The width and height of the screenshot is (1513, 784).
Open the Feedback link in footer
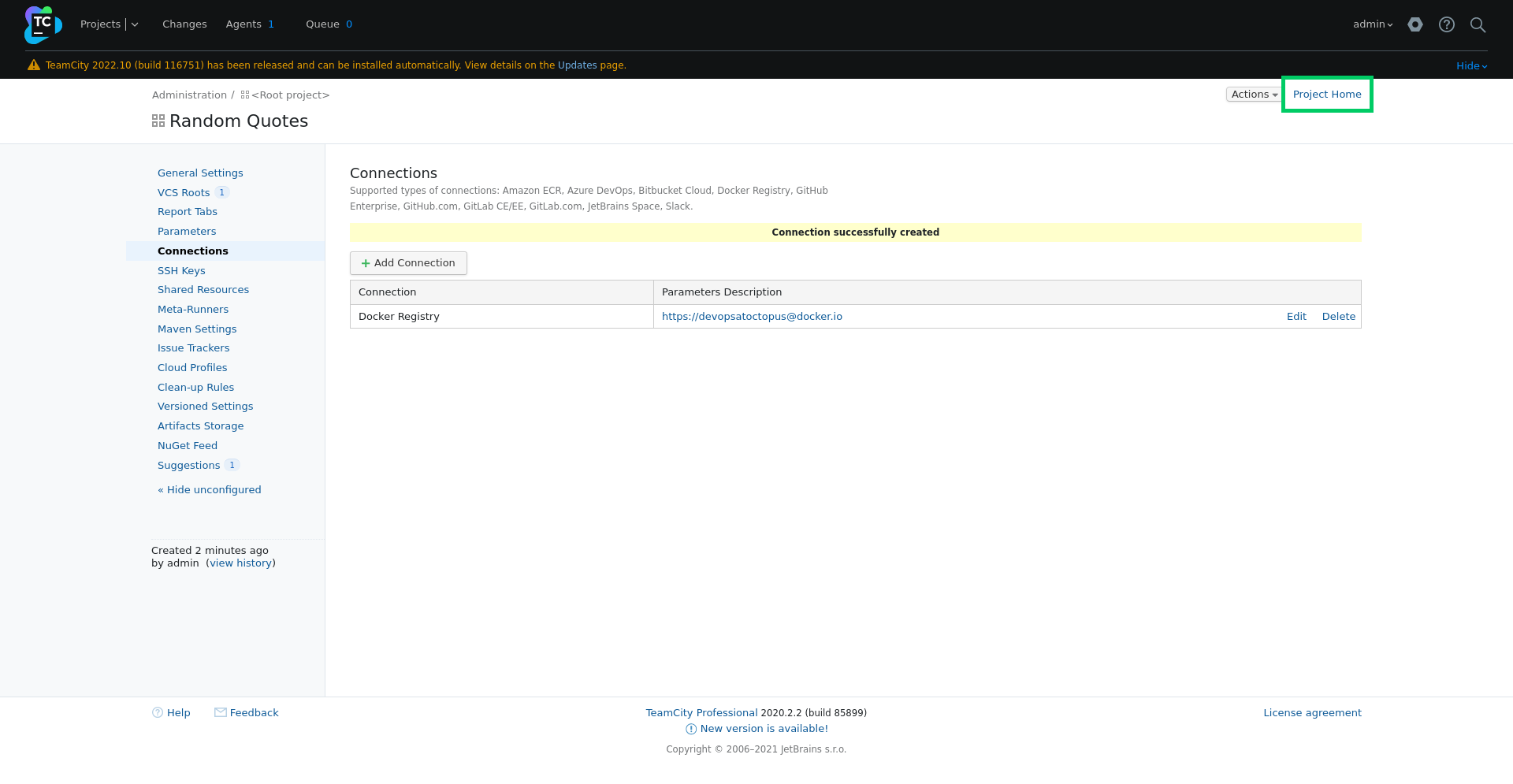[x=255, y=713]
